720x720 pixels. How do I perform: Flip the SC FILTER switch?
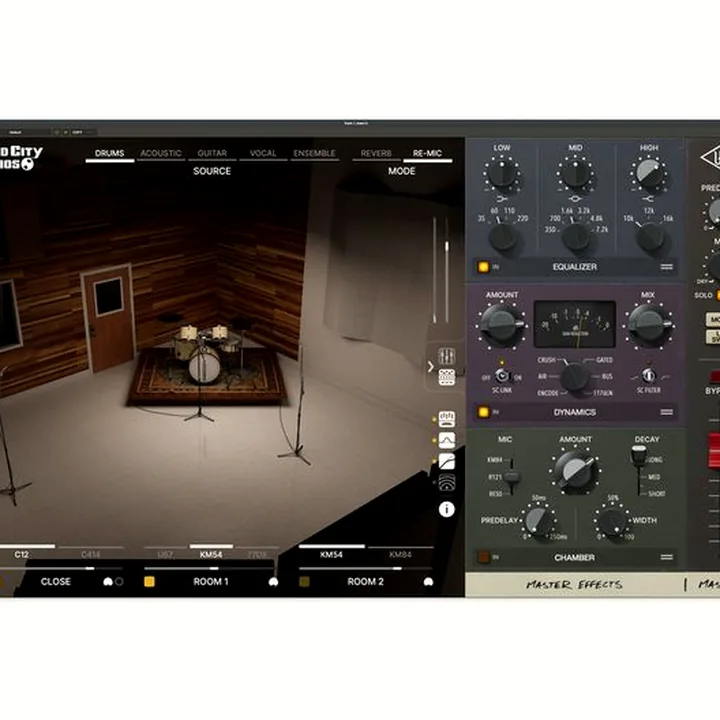pos(648,376)
